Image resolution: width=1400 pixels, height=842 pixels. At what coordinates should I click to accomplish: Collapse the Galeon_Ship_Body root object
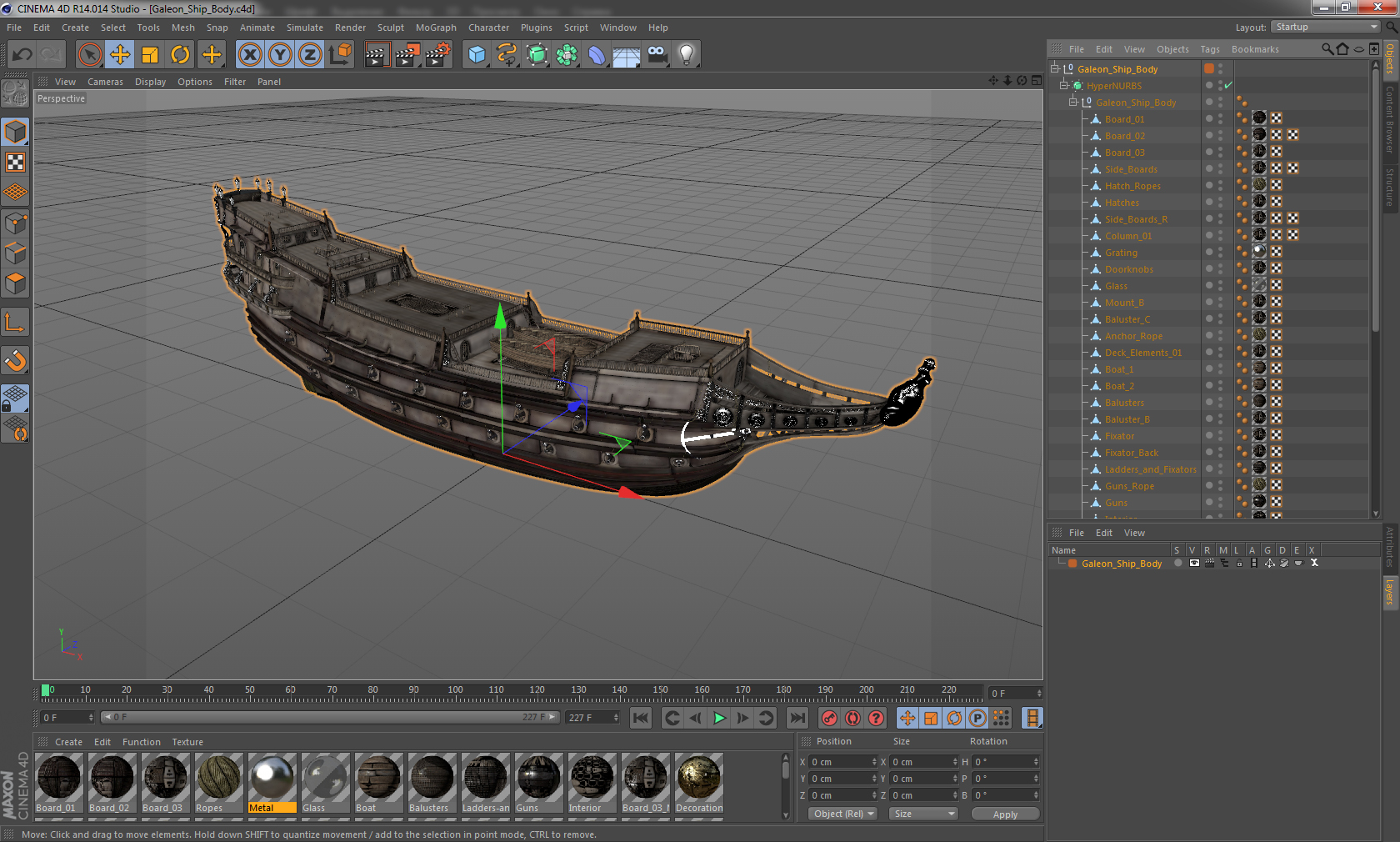[x=1055, y=68]
